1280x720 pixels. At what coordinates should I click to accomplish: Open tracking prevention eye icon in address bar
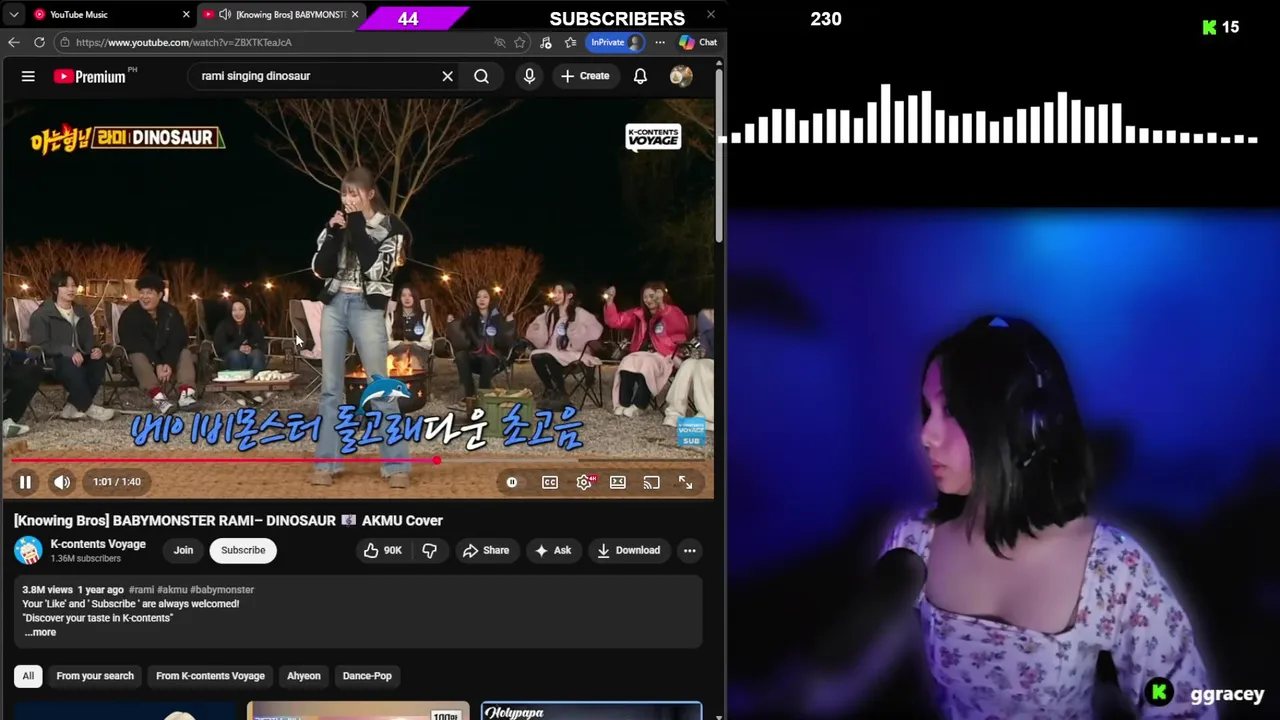pos(500,42)
